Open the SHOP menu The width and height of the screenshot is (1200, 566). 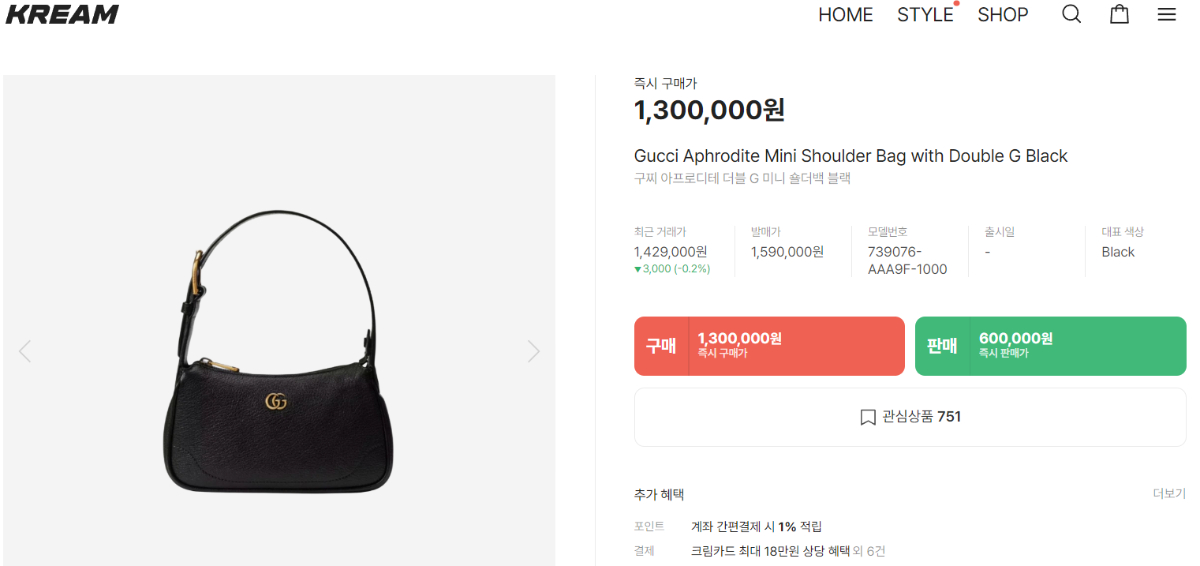click(1003, 15)
